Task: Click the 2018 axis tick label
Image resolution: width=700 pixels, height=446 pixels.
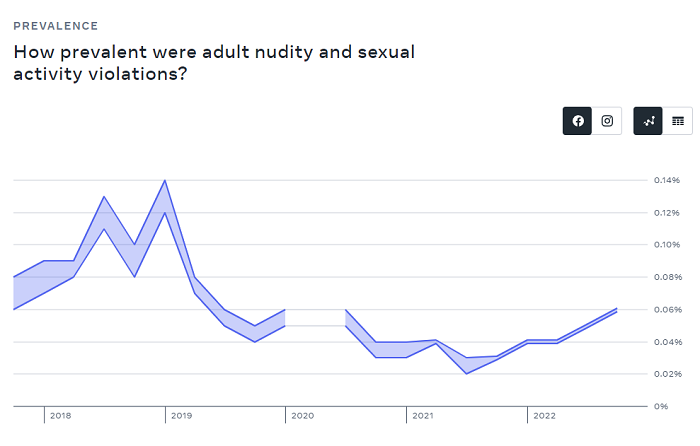Action: tap(60, 416)
